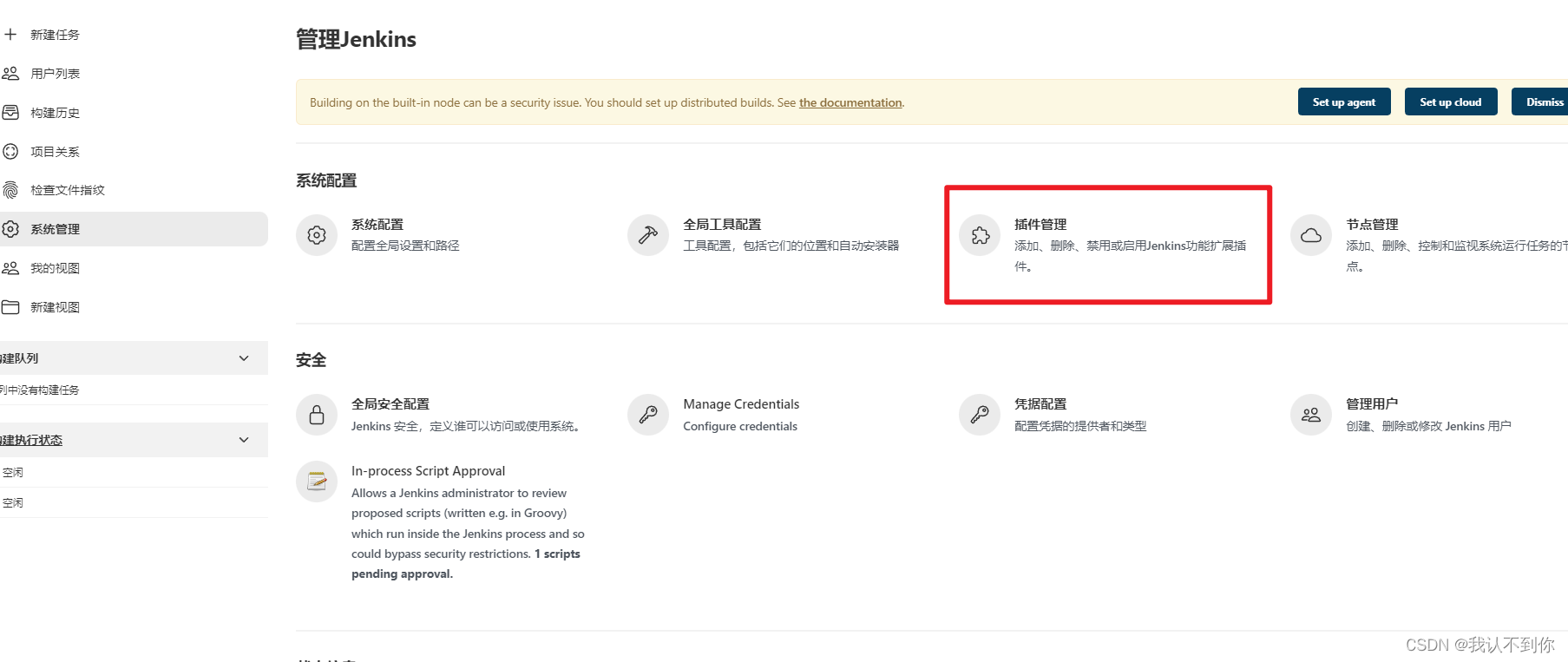Click the people icon beside 我的视图
Screen dimensions: 1568x662
click(x=10, y=268)
